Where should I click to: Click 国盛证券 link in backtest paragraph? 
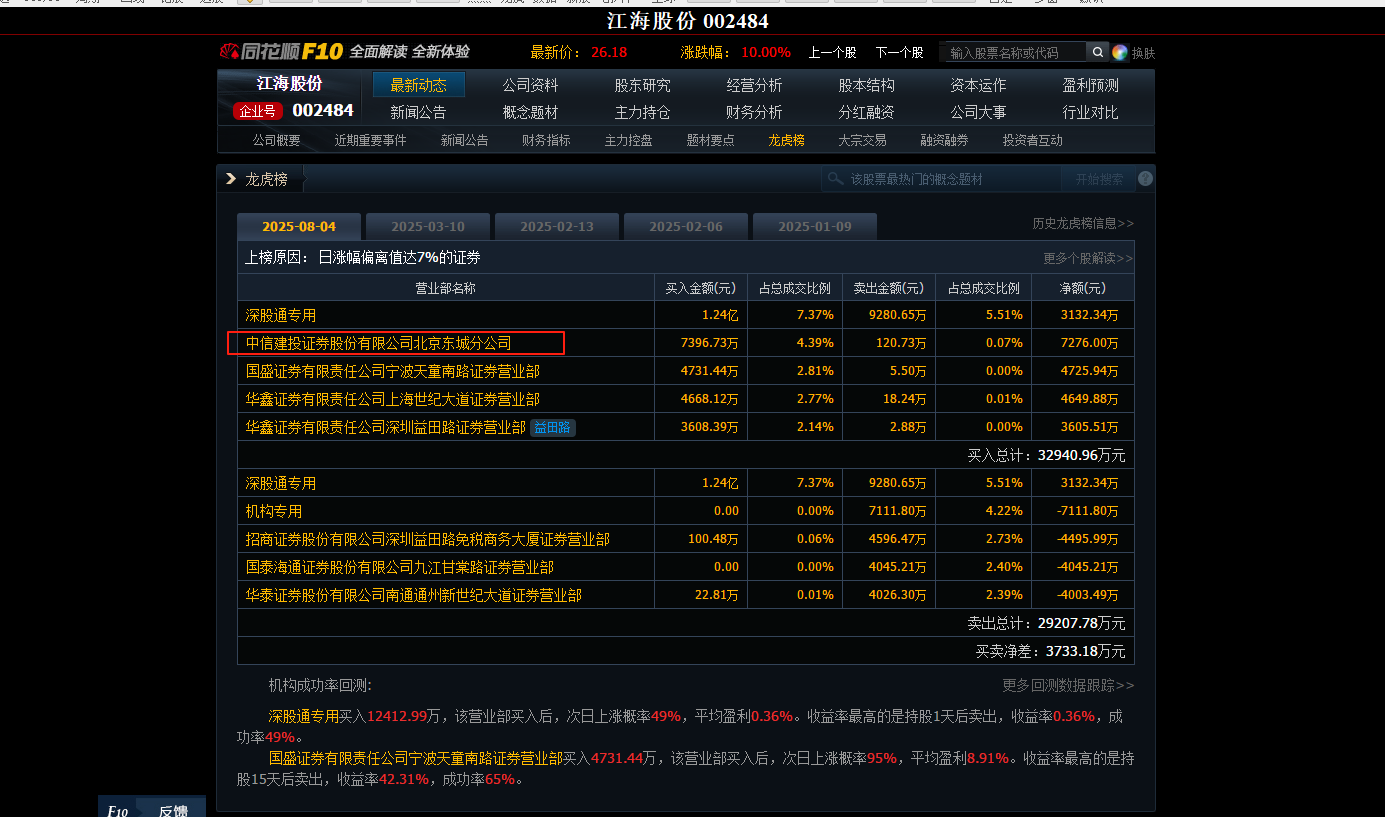416,758
